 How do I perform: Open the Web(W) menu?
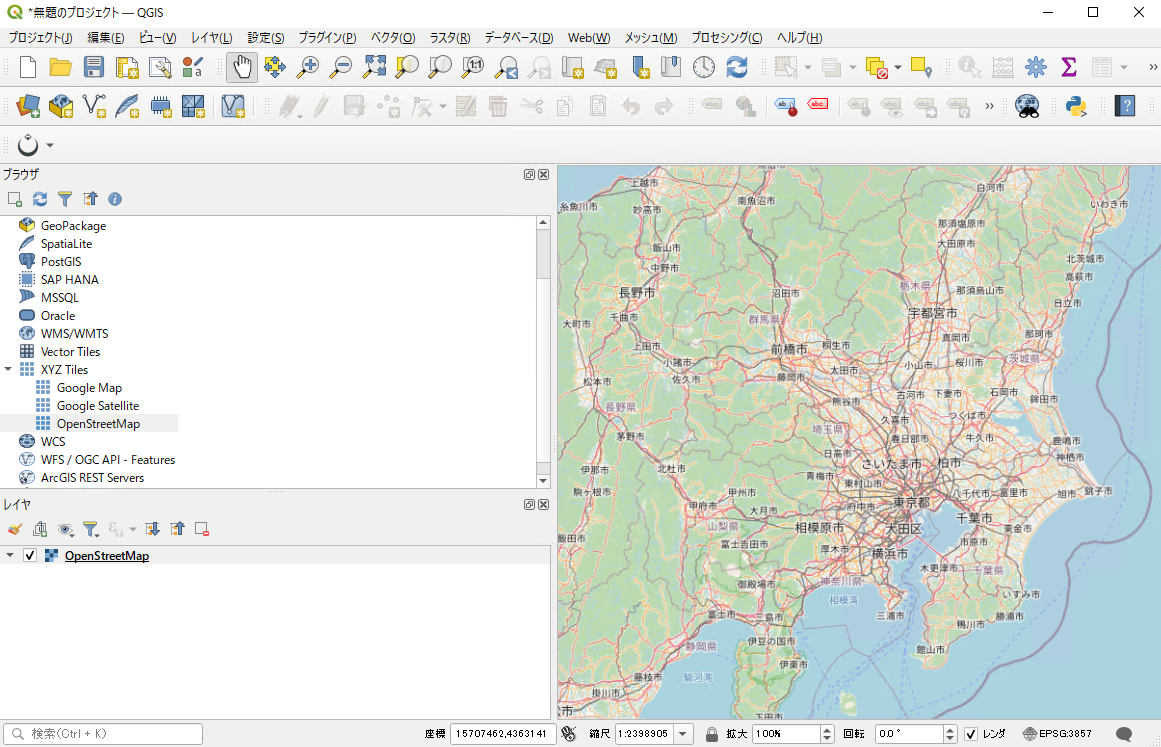point(589,38)
